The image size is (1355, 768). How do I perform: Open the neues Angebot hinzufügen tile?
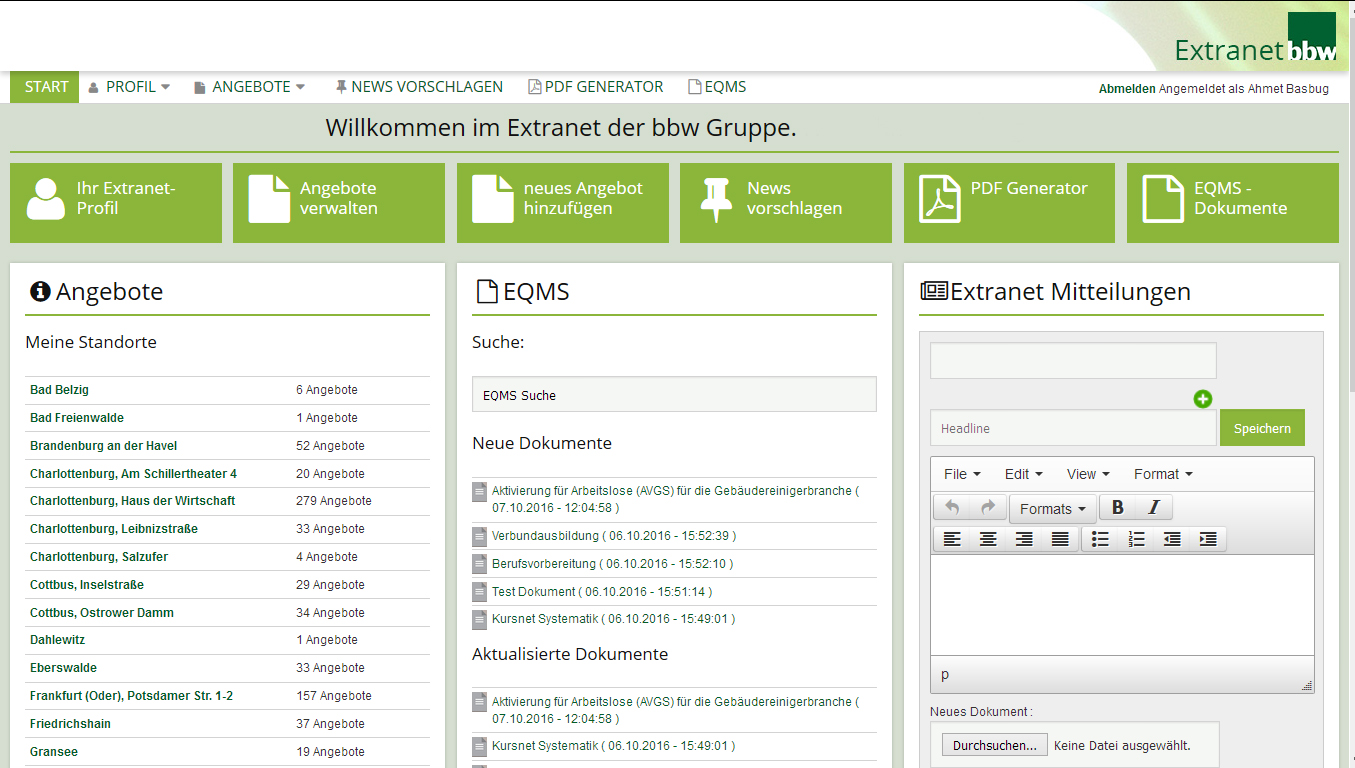click(563, 203)
